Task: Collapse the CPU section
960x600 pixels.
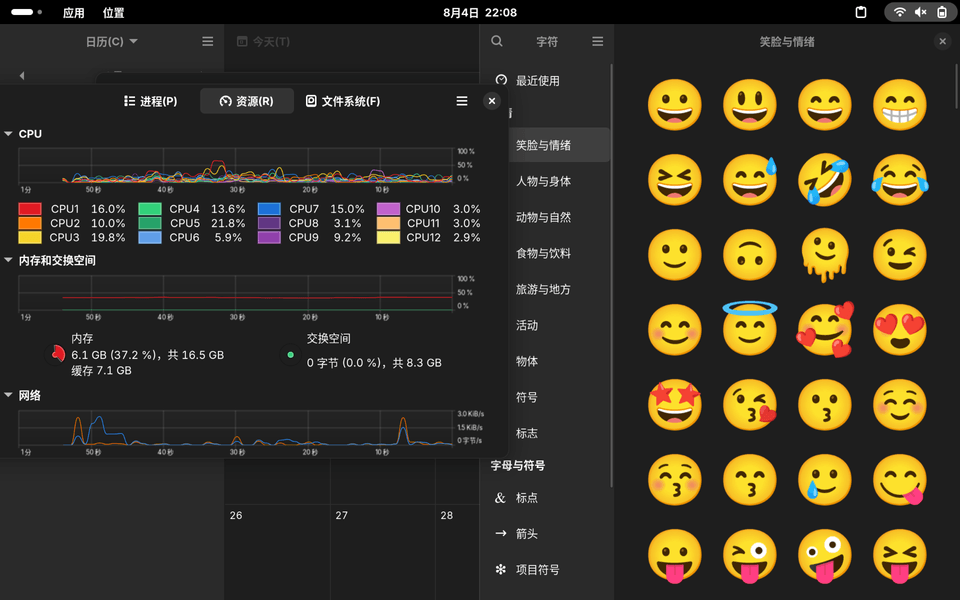Action: pos(9,134)
